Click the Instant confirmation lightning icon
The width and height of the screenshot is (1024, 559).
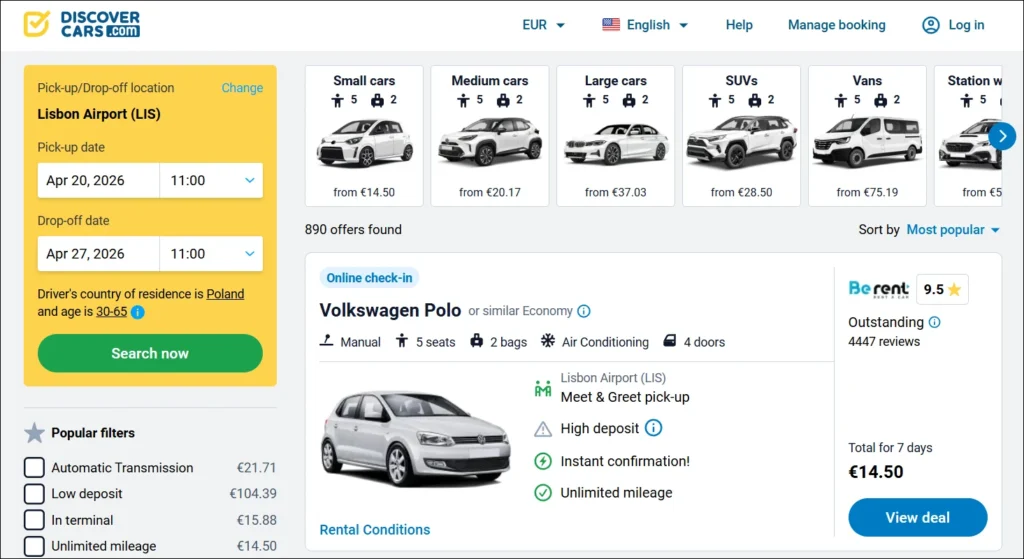543,461
